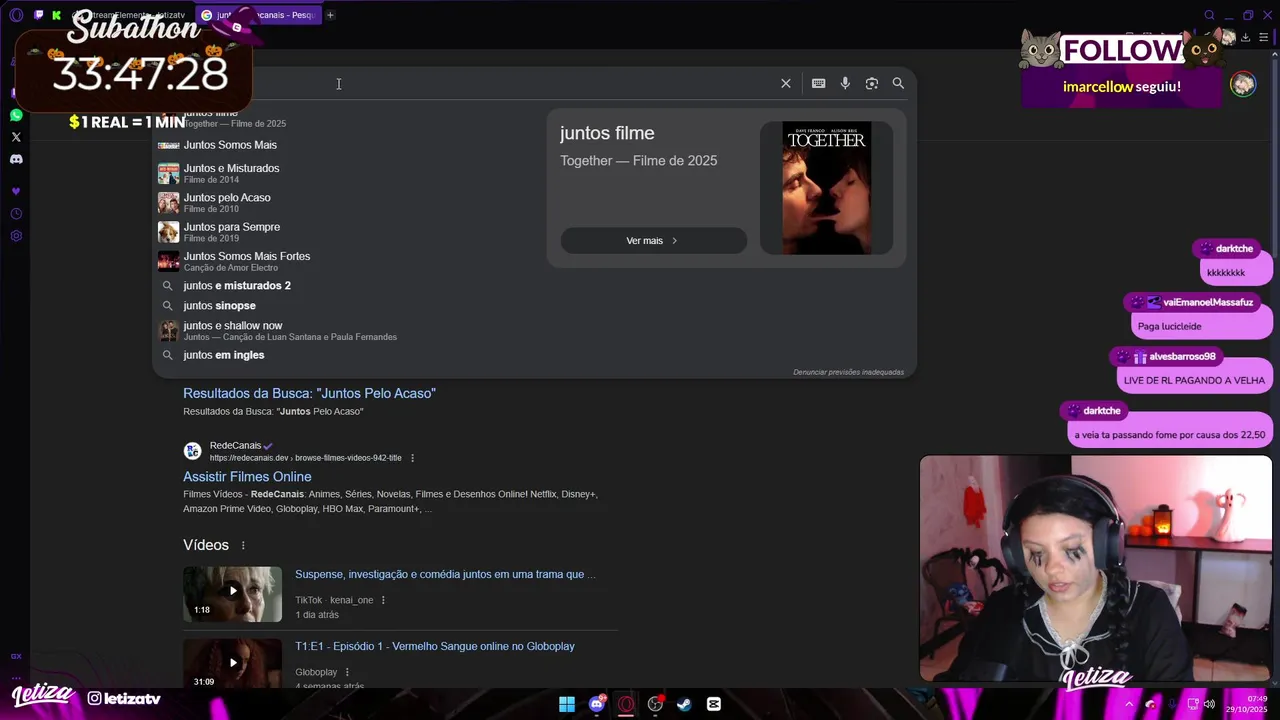Open the History clock sidebar icon
Image resolution: width=1280 pixels, height=720 pixels.
tap(16, 214)
